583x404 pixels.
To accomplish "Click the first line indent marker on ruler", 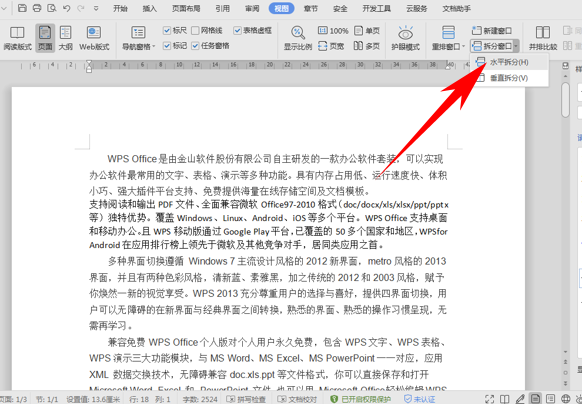I will [89, 63].
